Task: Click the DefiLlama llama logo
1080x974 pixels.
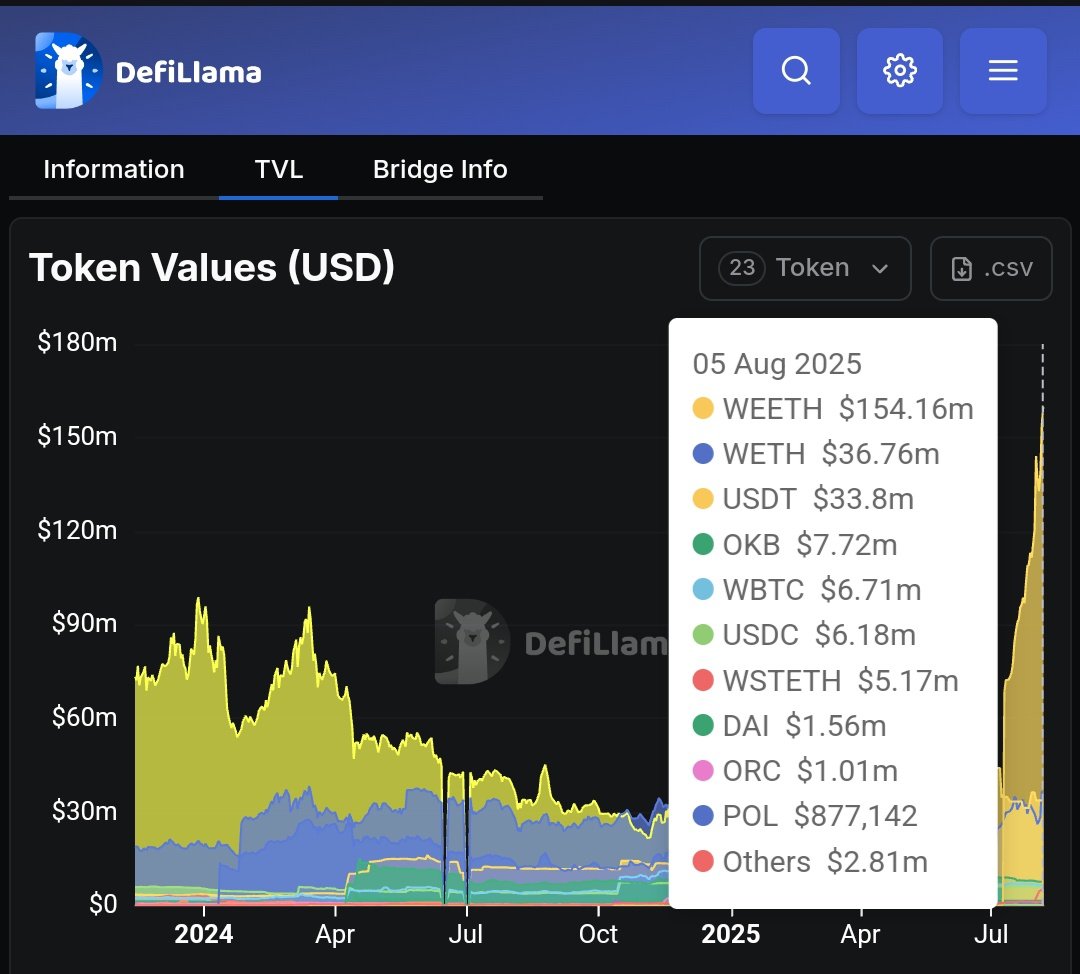Action: [x=68, y=71]
